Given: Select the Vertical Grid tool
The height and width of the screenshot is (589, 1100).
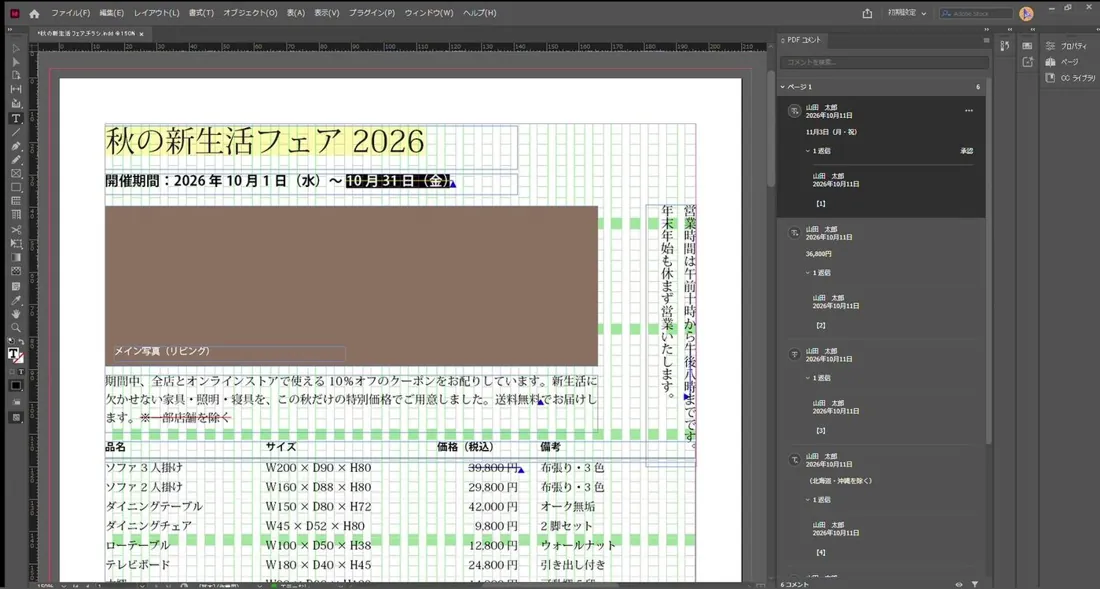Looking at the screenshot, I should [15, 215].
